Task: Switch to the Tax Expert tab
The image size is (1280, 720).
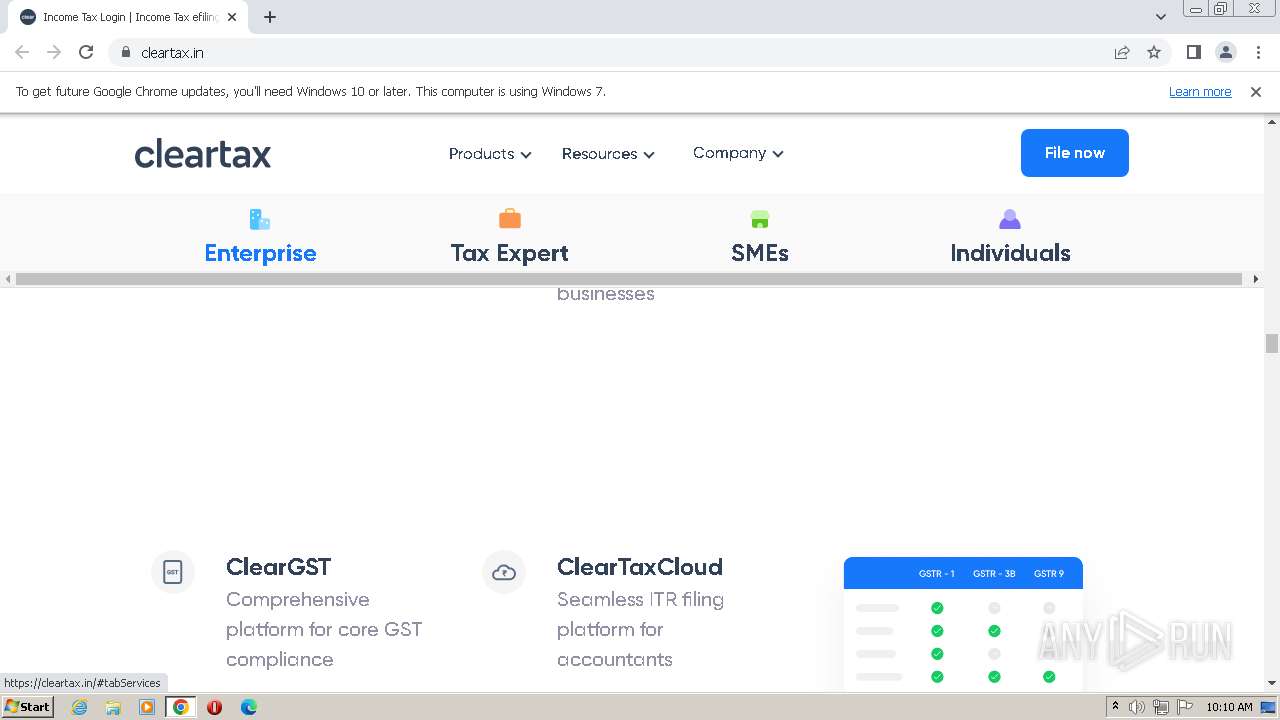Action: pos(510,237)
